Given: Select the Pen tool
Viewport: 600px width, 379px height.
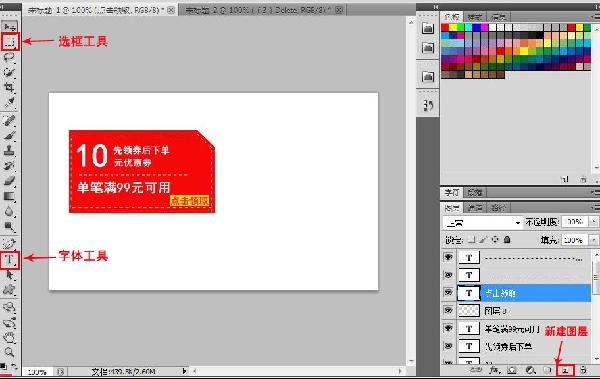Looking at the screenshot, I should pos(9,243).
